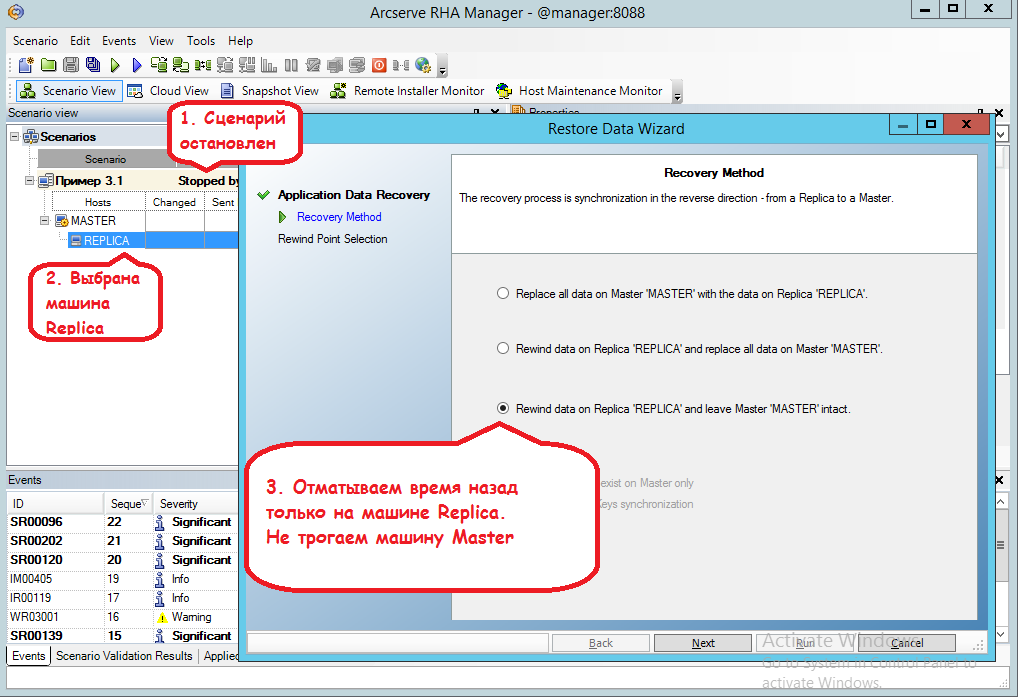The image size is (1018, 697).
Task: Click the Seque column sort arrow
Action: click(x=144, y=504)
